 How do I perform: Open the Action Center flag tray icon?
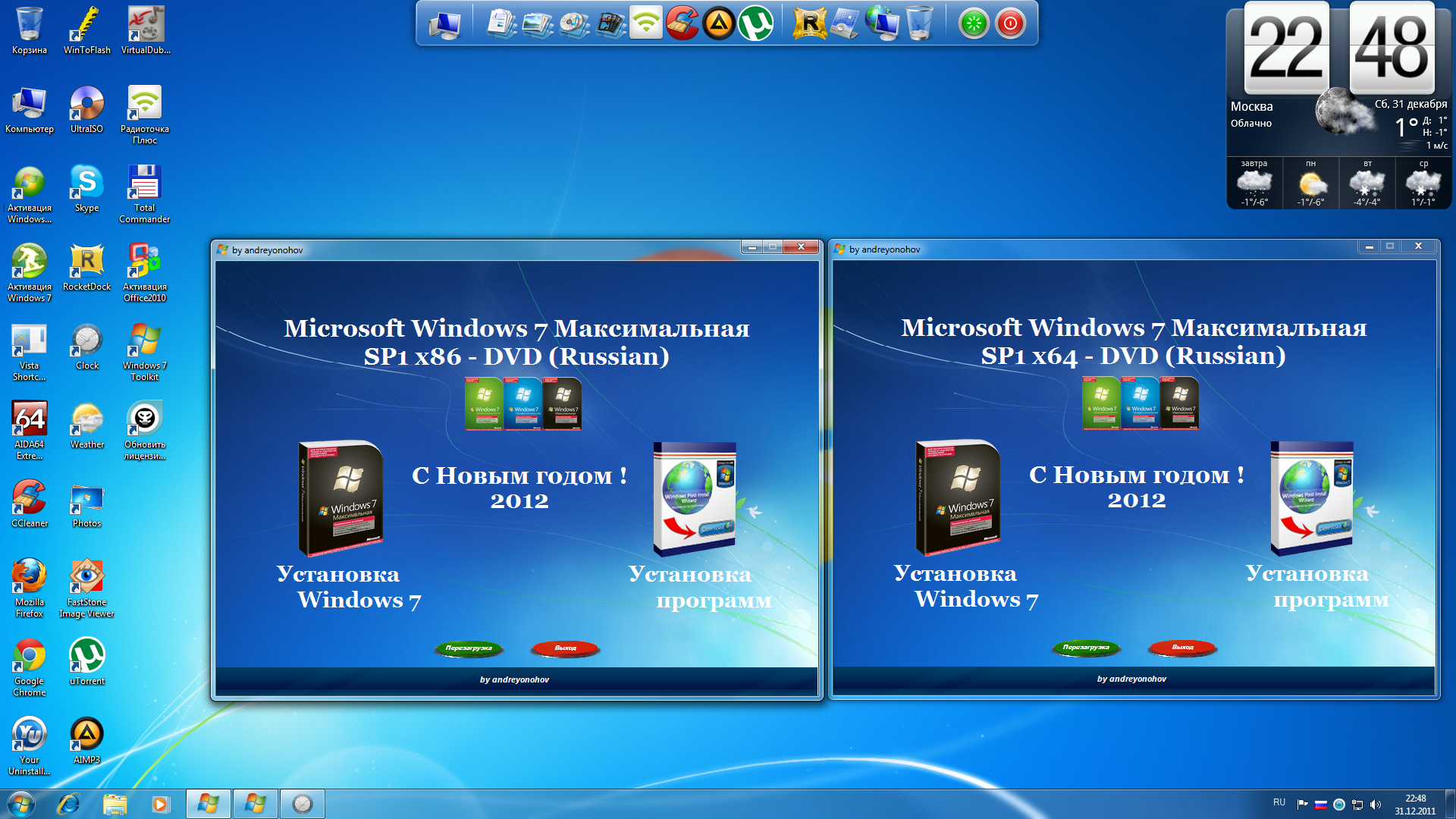click(x=1302, y=805)
